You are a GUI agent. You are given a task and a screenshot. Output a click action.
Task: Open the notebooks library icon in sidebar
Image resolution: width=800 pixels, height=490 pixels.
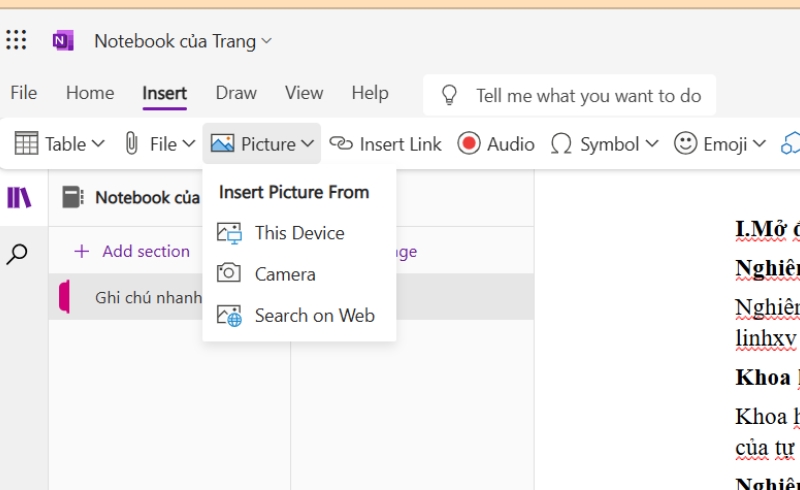(x=19, y=198)
